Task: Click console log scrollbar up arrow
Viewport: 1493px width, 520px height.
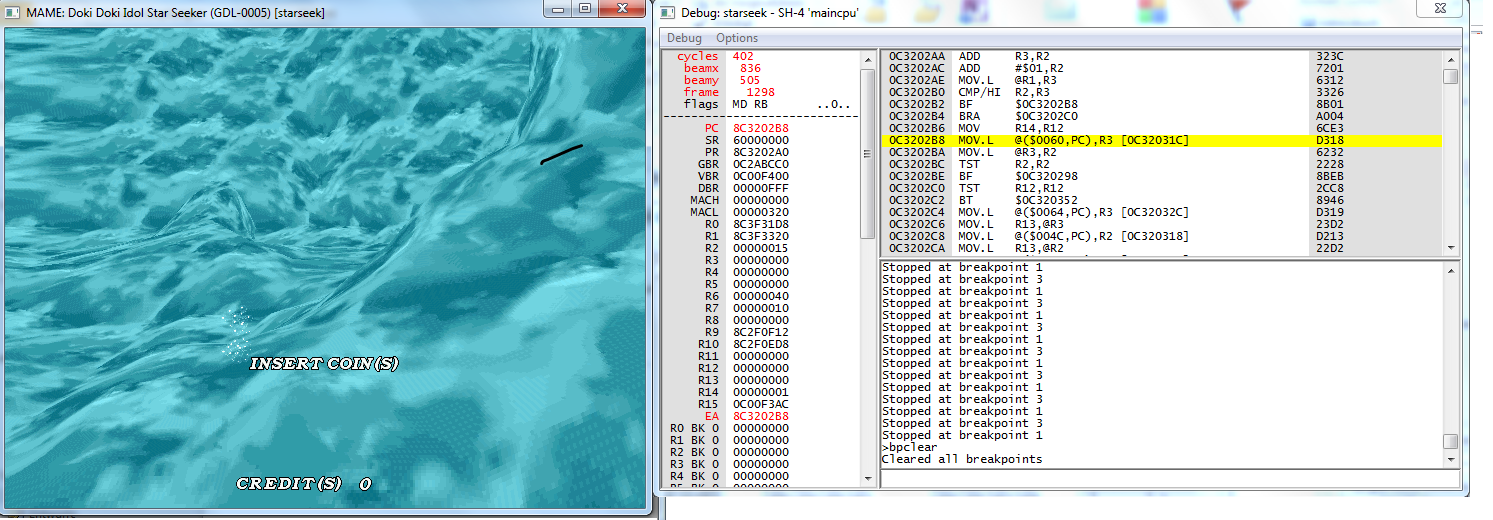Action: 1450,269
